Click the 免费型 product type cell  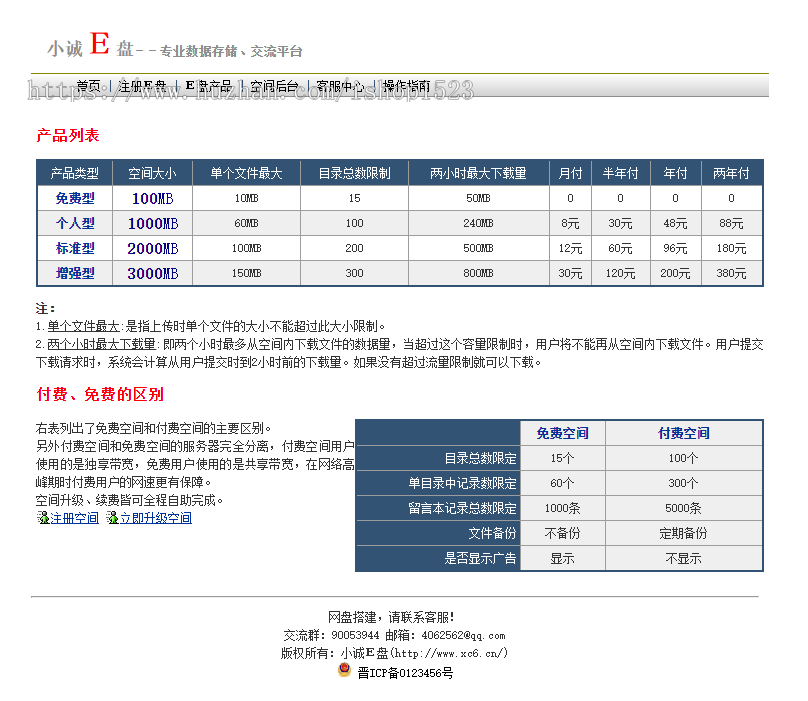pyautogui.click(x=75, y=198)
